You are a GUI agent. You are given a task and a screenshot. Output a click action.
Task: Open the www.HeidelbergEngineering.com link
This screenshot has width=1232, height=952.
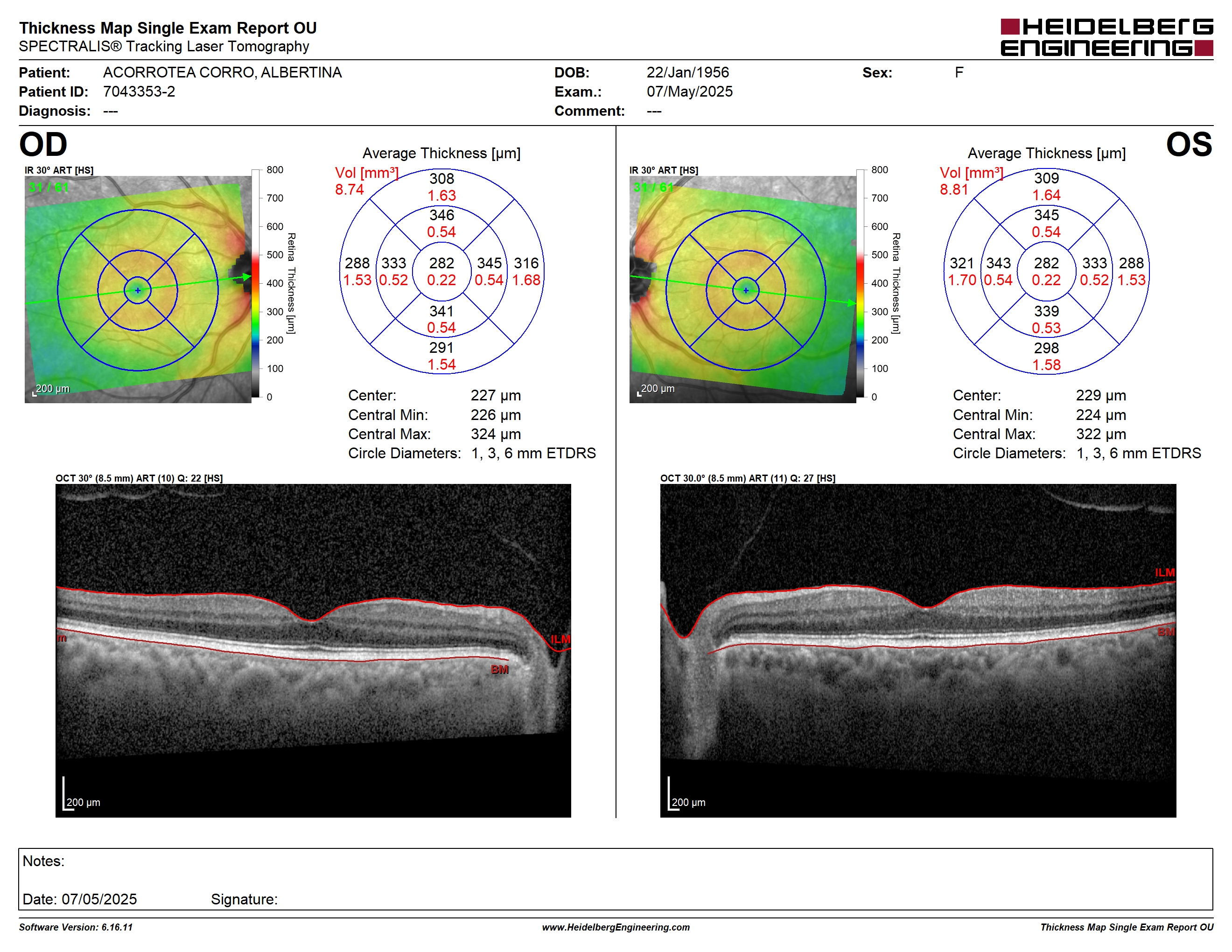[616, 927]
